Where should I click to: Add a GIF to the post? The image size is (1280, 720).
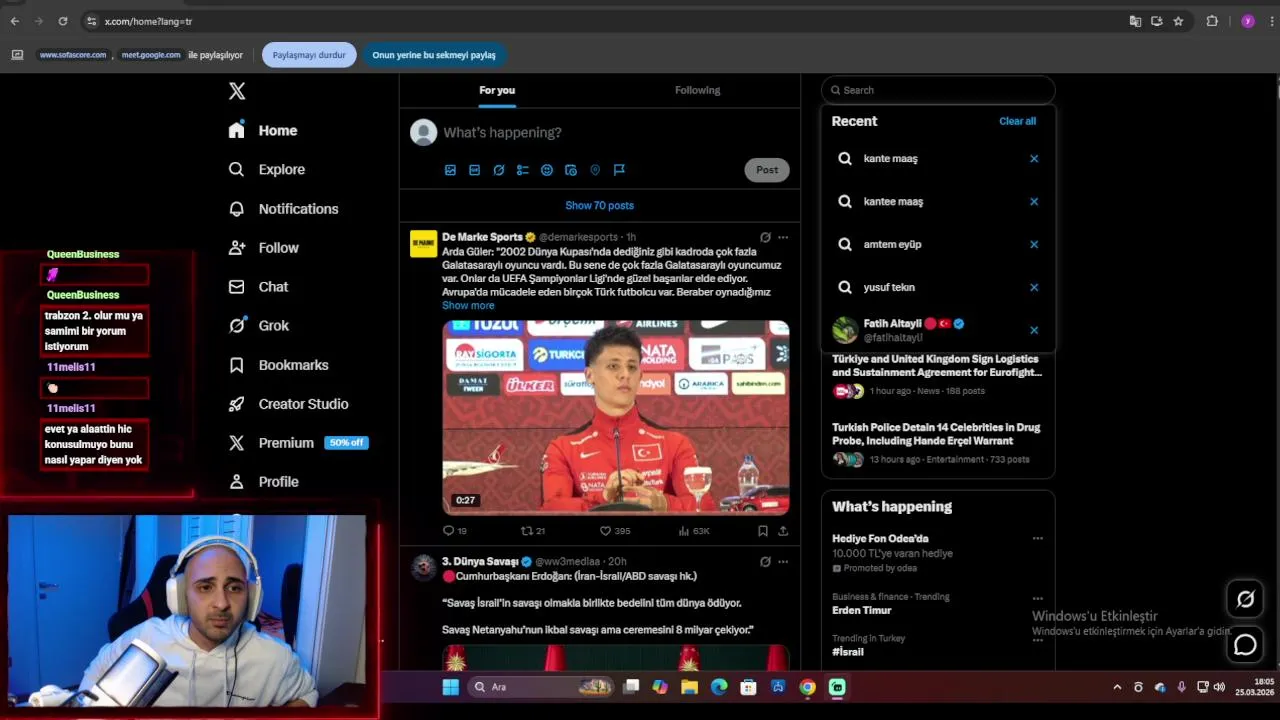point(474,170)
